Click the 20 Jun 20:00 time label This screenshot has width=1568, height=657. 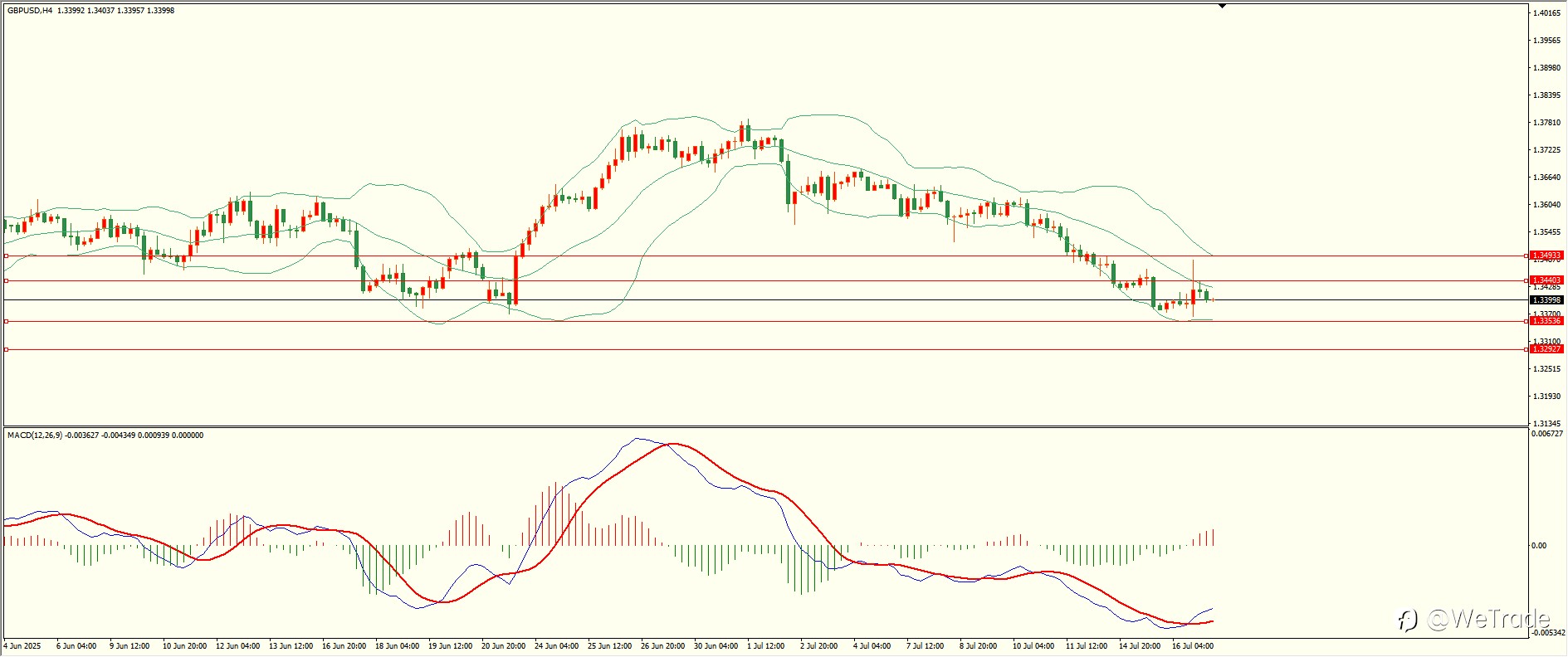click(504, 645)
